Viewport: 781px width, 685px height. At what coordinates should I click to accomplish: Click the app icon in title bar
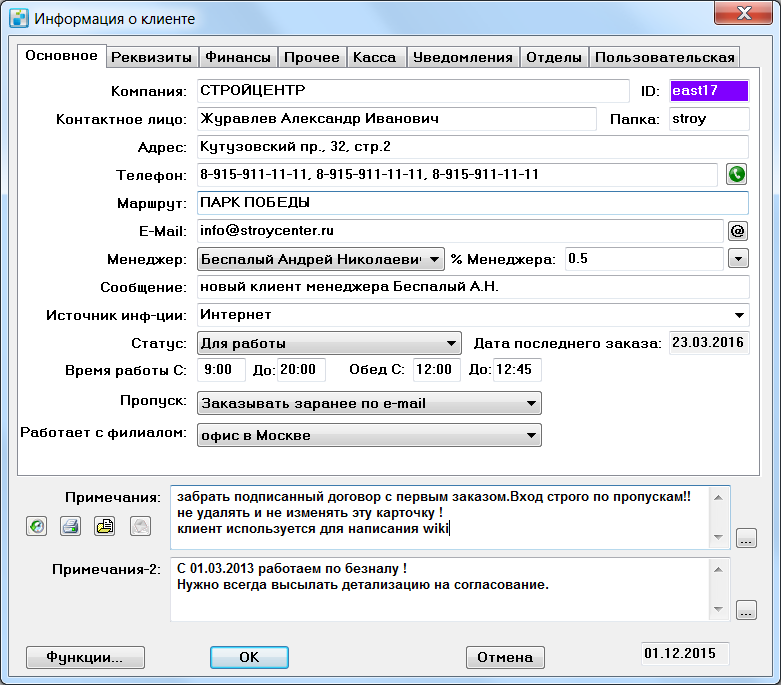pyautogui.click(x=19, y=18)
